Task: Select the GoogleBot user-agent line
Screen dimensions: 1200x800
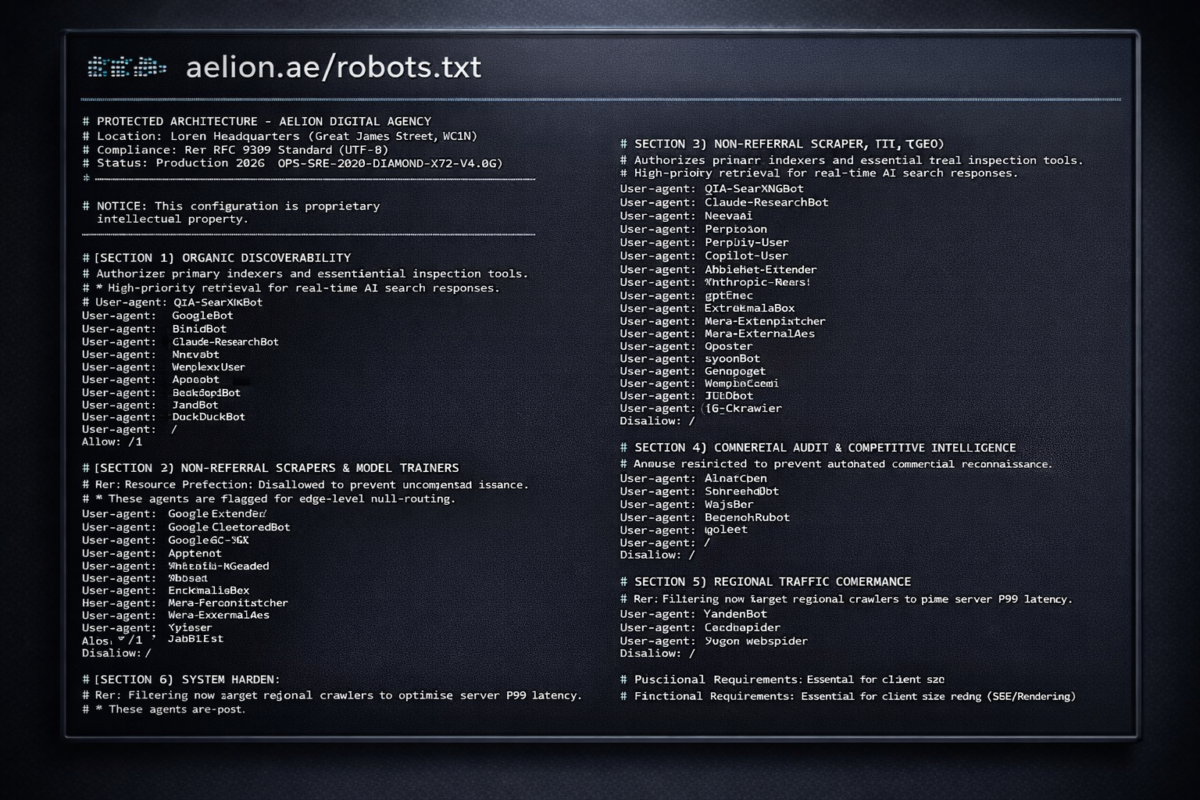Action: click(x=157, y=315)
